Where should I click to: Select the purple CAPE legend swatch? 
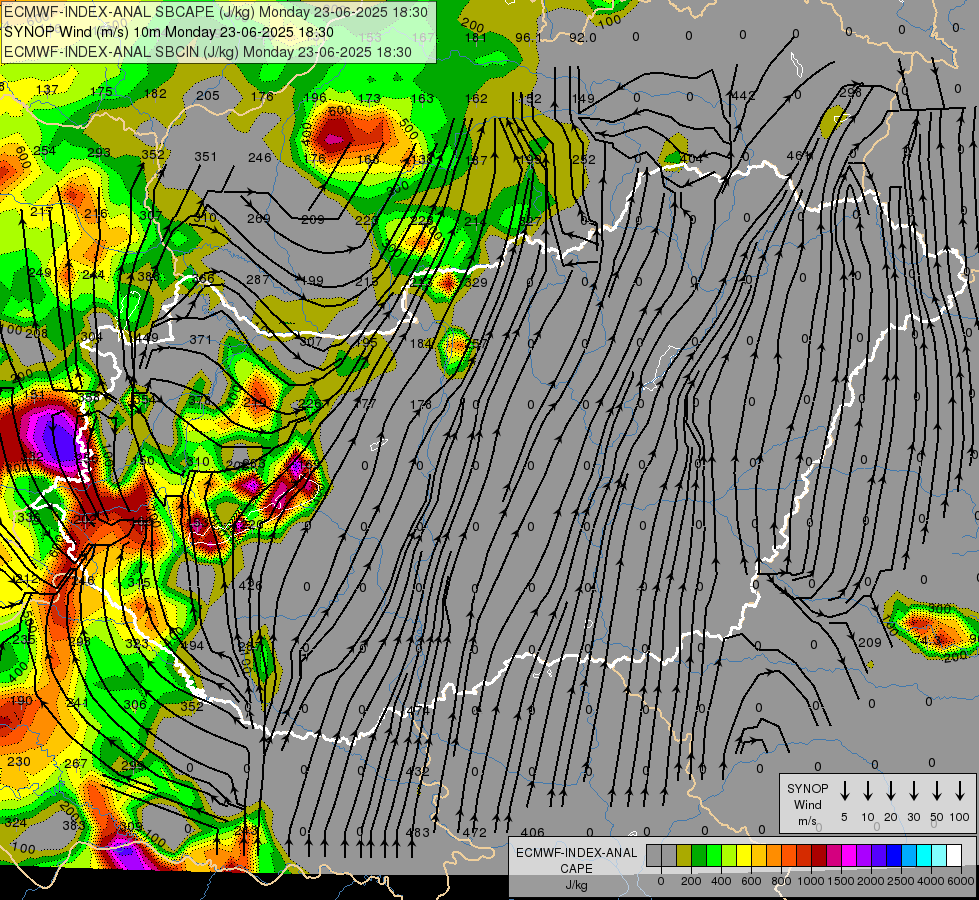click(863, 855)
